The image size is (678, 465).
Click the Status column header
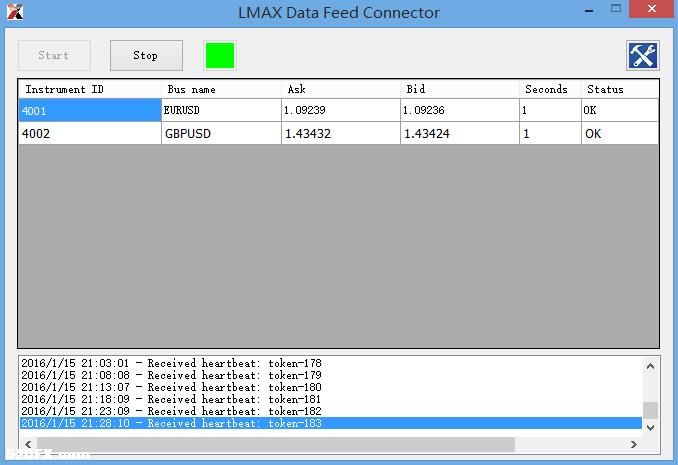[x=620, y=89]
